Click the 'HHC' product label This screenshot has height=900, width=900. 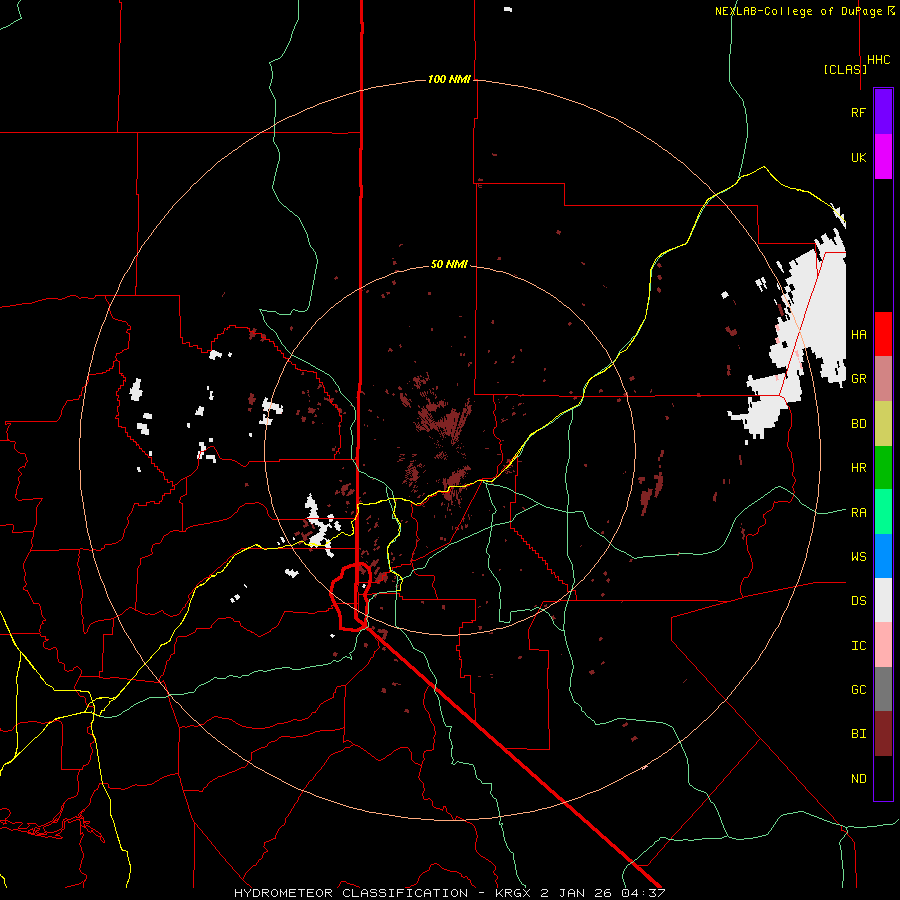click(x=878, y=60)
